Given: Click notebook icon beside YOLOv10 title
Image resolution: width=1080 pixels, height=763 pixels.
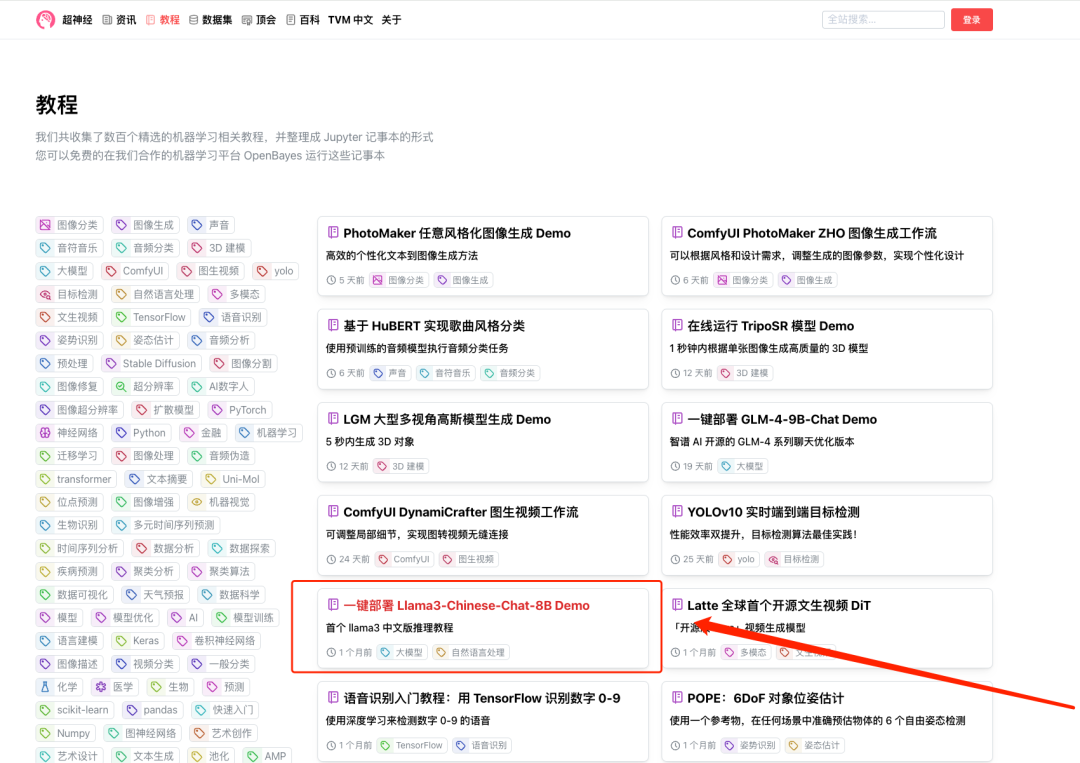Looking at the screenshot, I should coord(677,512).
